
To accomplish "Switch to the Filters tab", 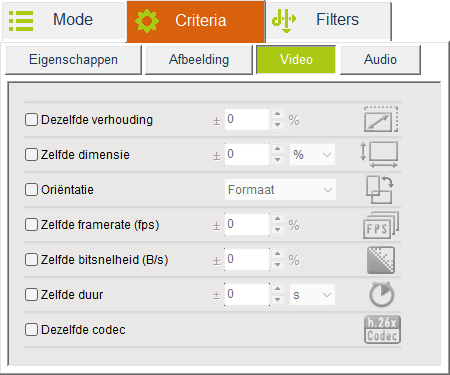I will pos(328,21).
